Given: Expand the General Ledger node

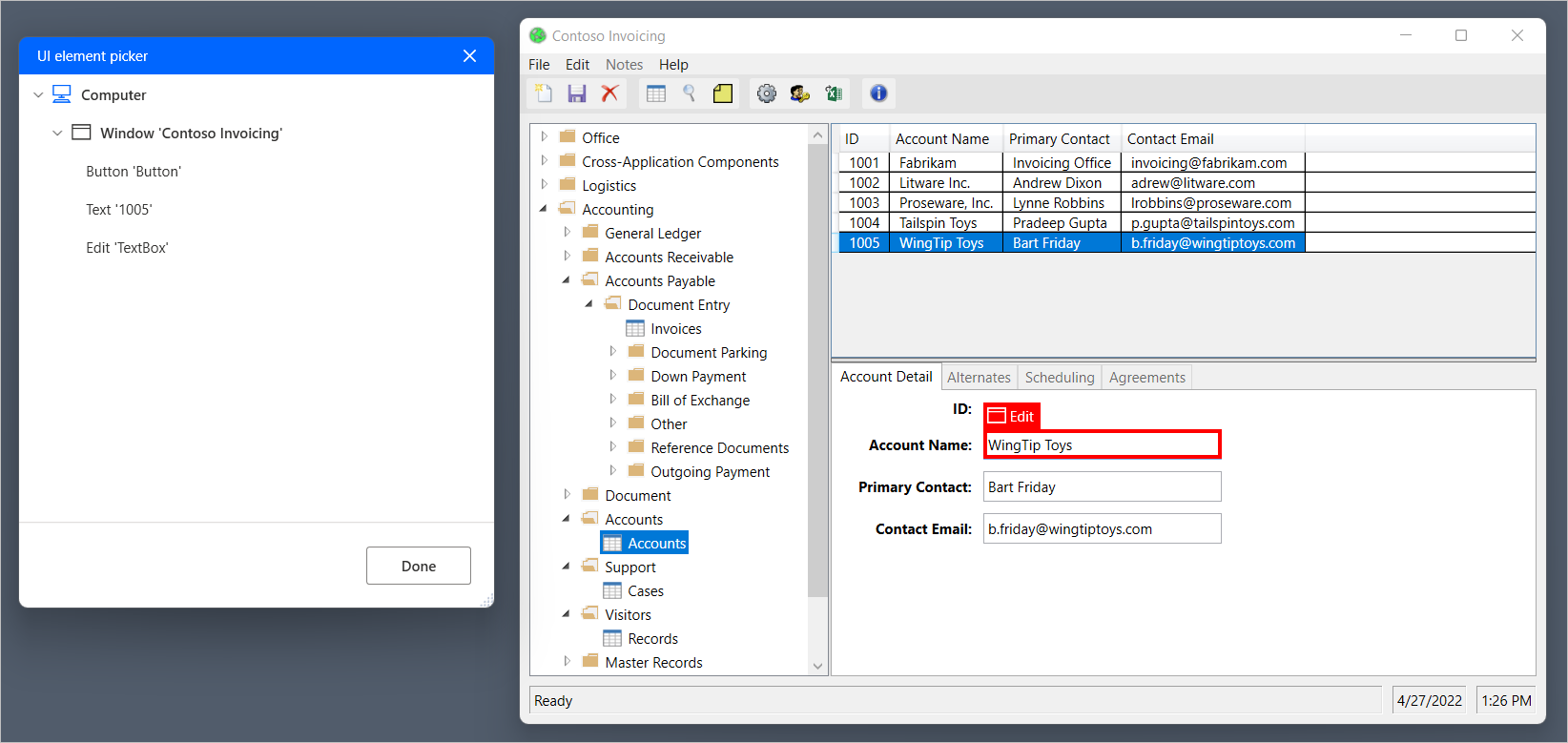Looking at the screenshot, I should [x=567, y=233].
